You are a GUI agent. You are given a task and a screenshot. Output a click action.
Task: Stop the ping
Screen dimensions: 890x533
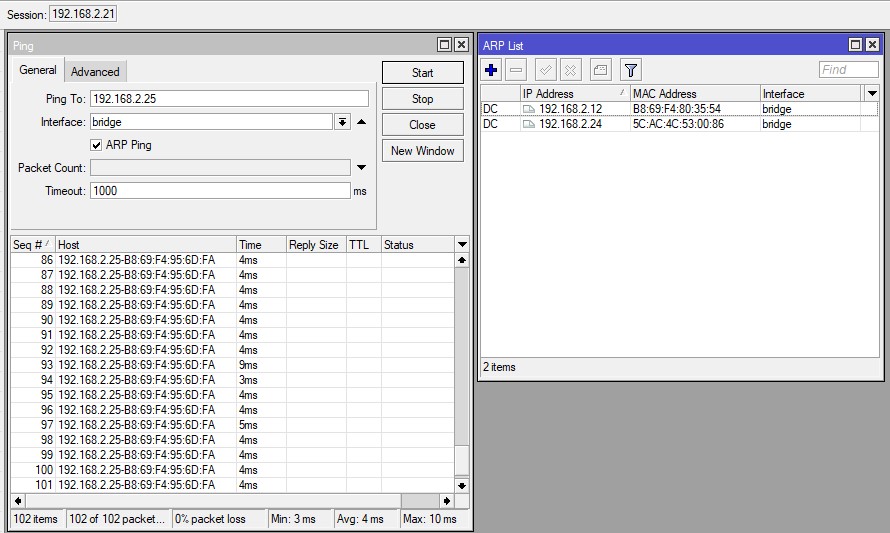tap(422, 99)
